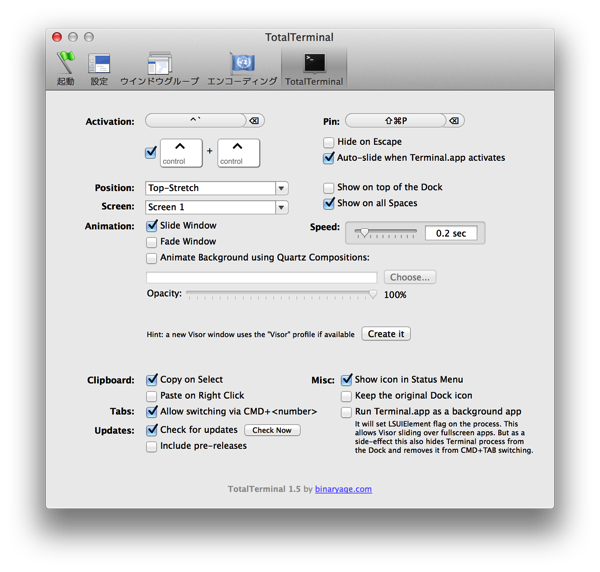Screen dimensions: 600x572
Task: Click the Choose... button
Action: pyautogui.click(x=410, y=277)
